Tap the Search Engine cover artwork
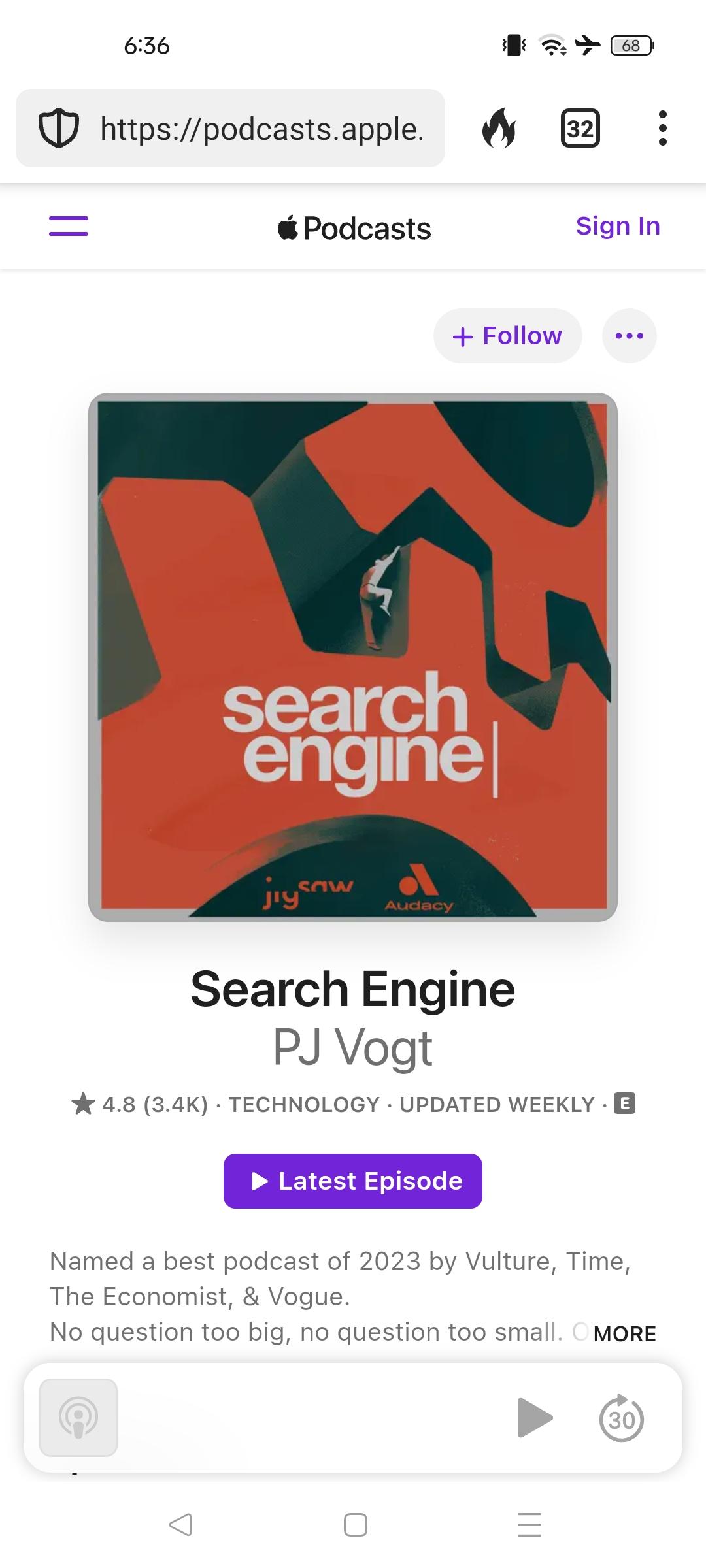The image size is (706, 1568). pyautogui.click(x=353, y=657)
